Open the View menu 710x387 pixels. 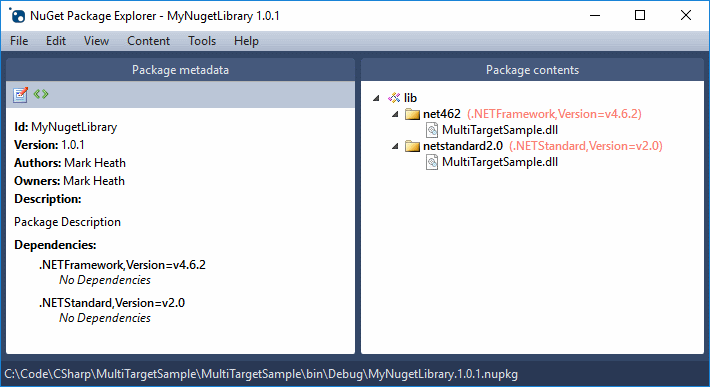[96, 41]
